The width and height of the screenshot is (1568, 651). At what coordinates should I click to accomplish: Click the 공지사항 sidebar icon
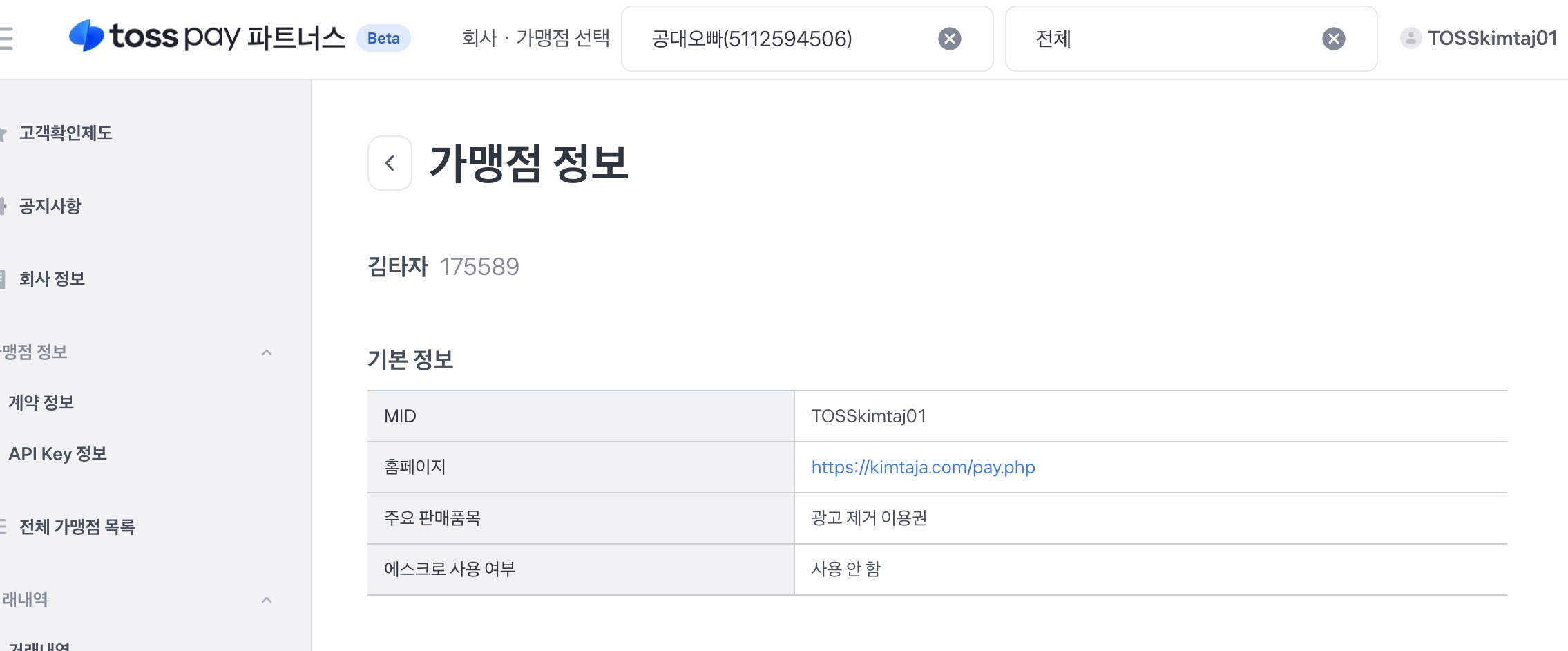[x=3, y=206]
